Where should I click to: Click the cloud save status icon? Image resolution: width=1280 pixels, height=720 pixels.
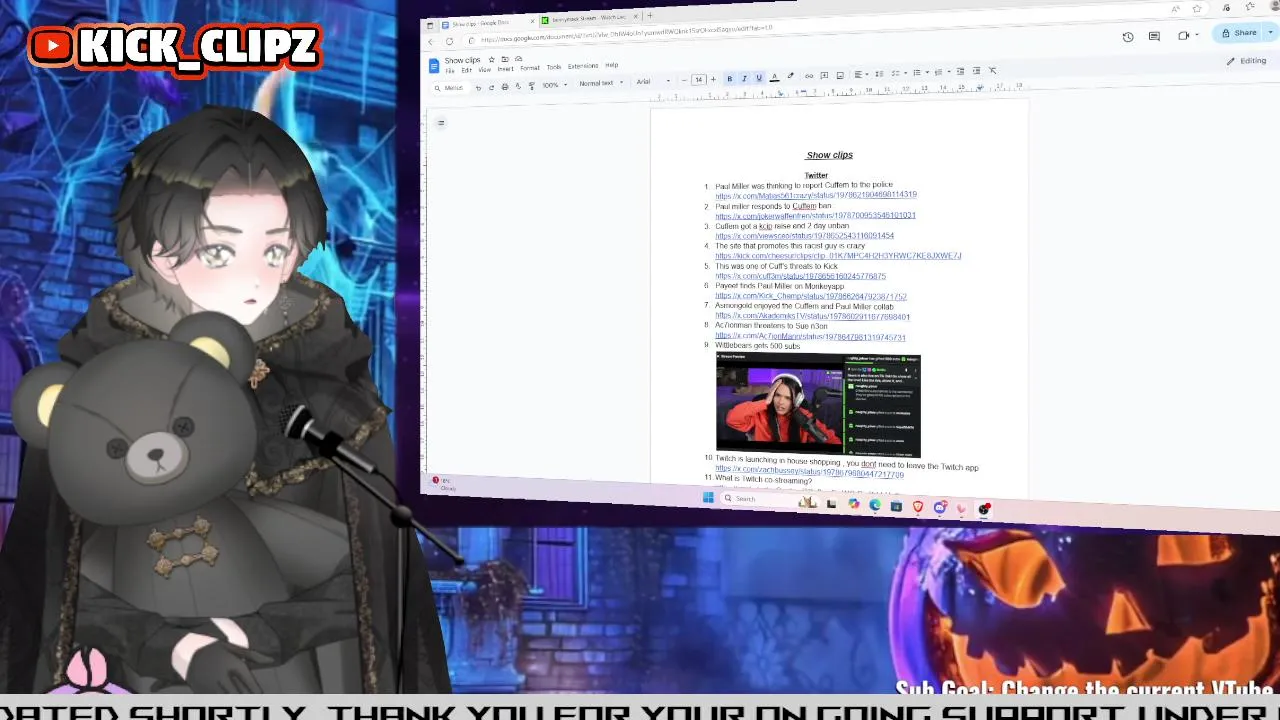coord(519,59)
